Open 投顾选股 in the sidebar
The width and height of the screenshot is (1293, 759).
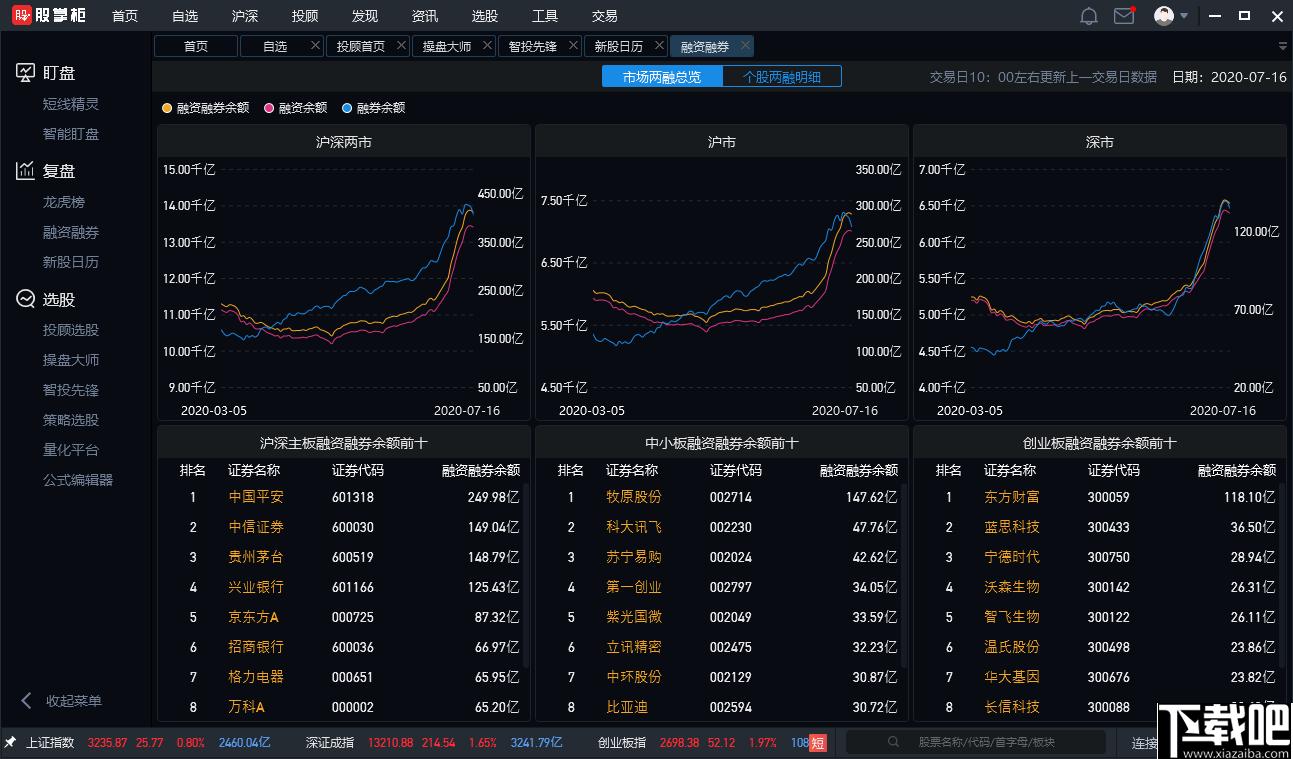pyautogui.click(x=71, y=330)
